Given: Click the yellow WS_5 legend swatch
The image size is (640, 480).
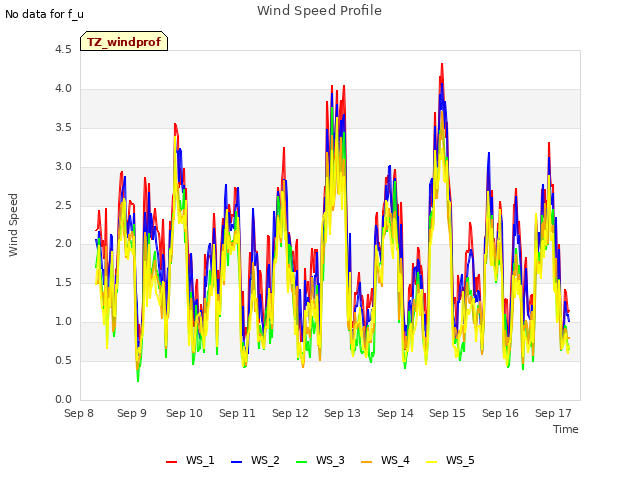Looking at the screenshot, I should point(431,462).
